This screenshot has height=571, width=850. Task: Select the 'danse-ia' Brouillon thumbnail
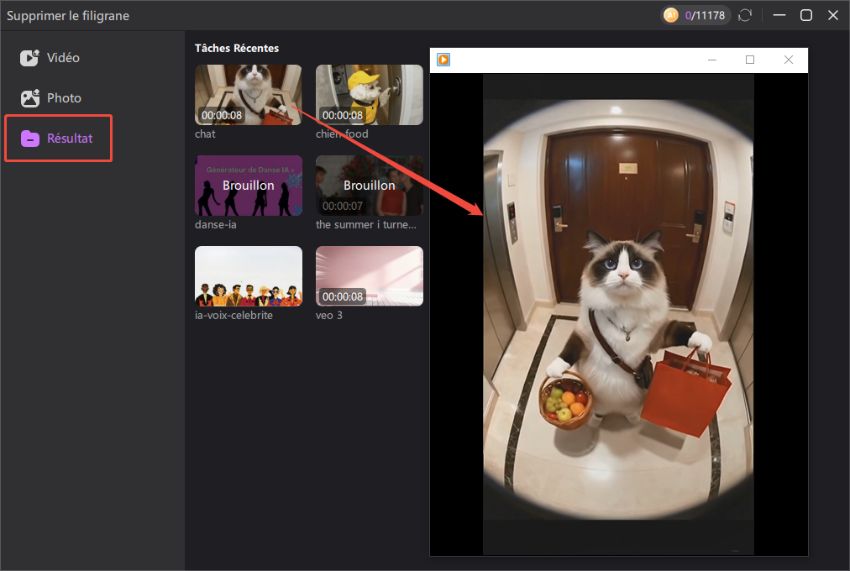pyautogui.click(x=248, y=185)
